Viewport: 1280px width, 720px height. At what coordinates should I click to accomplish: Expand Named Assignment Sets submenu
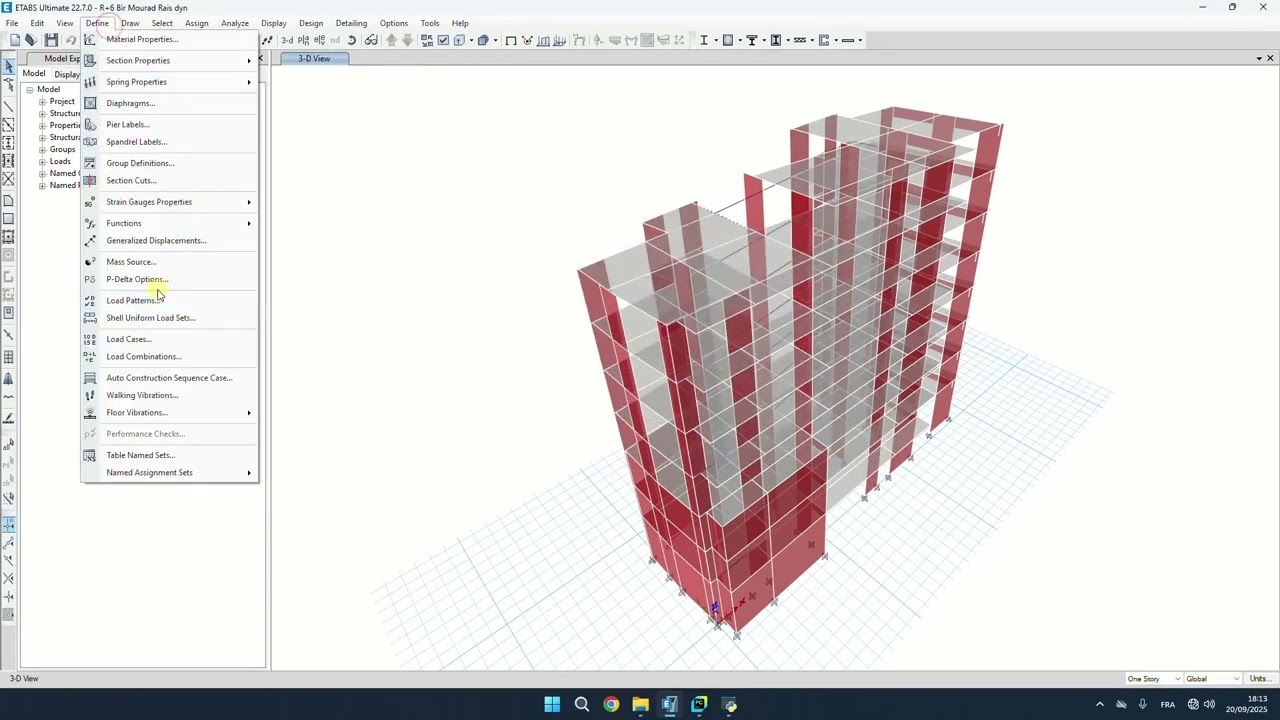[x=170, y=473]
